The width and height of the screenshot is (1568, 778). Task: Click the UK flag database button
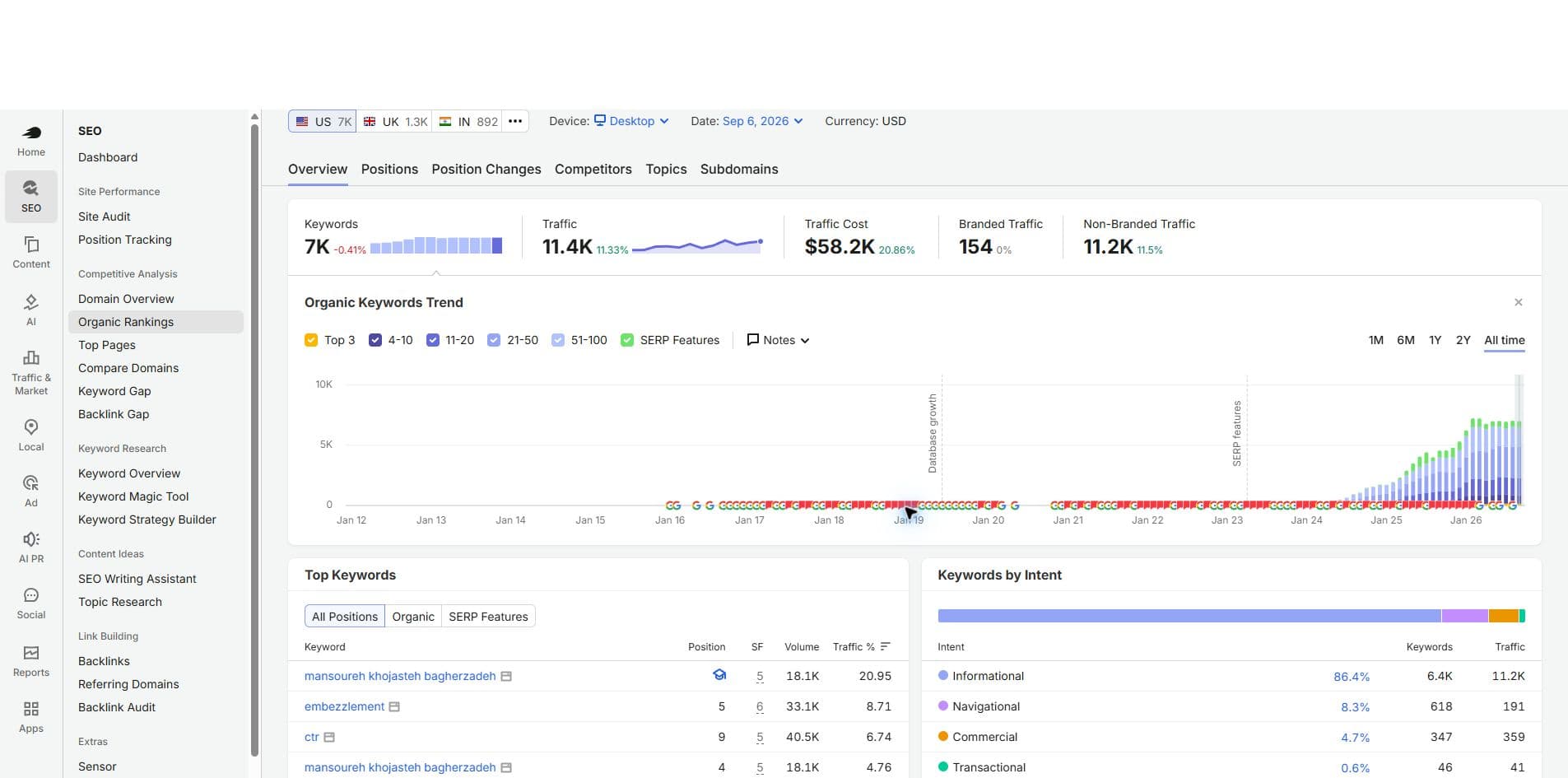tap(395, 121)
